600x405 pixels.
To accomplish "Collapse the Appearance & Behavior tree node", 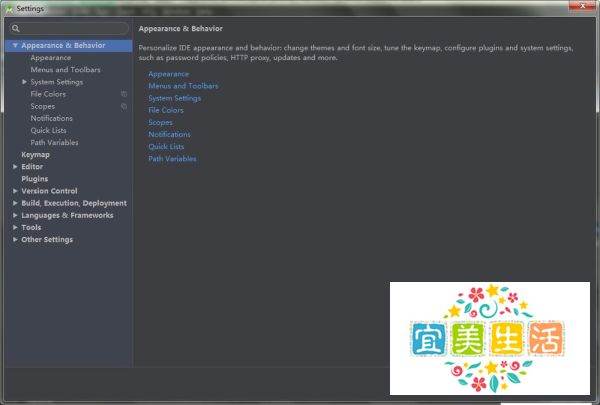I will pos(15,45).
